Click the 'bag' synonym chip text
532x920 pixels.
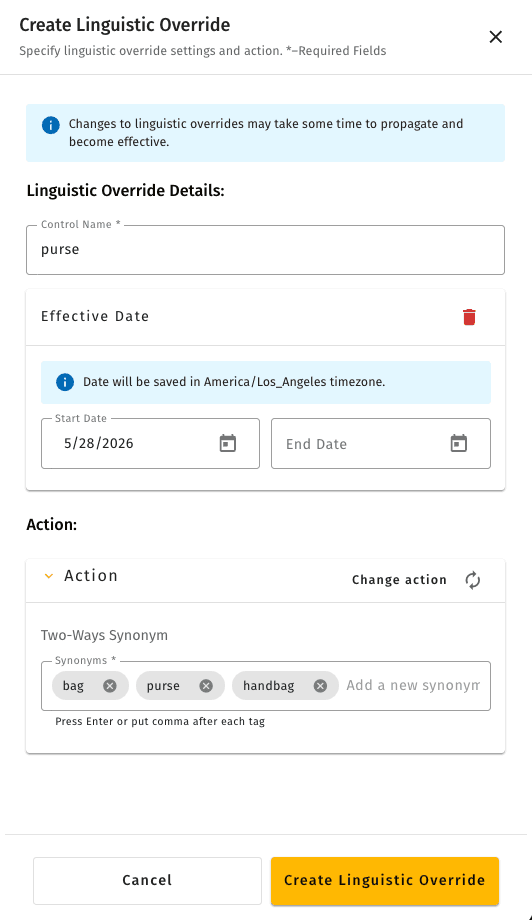73,686
